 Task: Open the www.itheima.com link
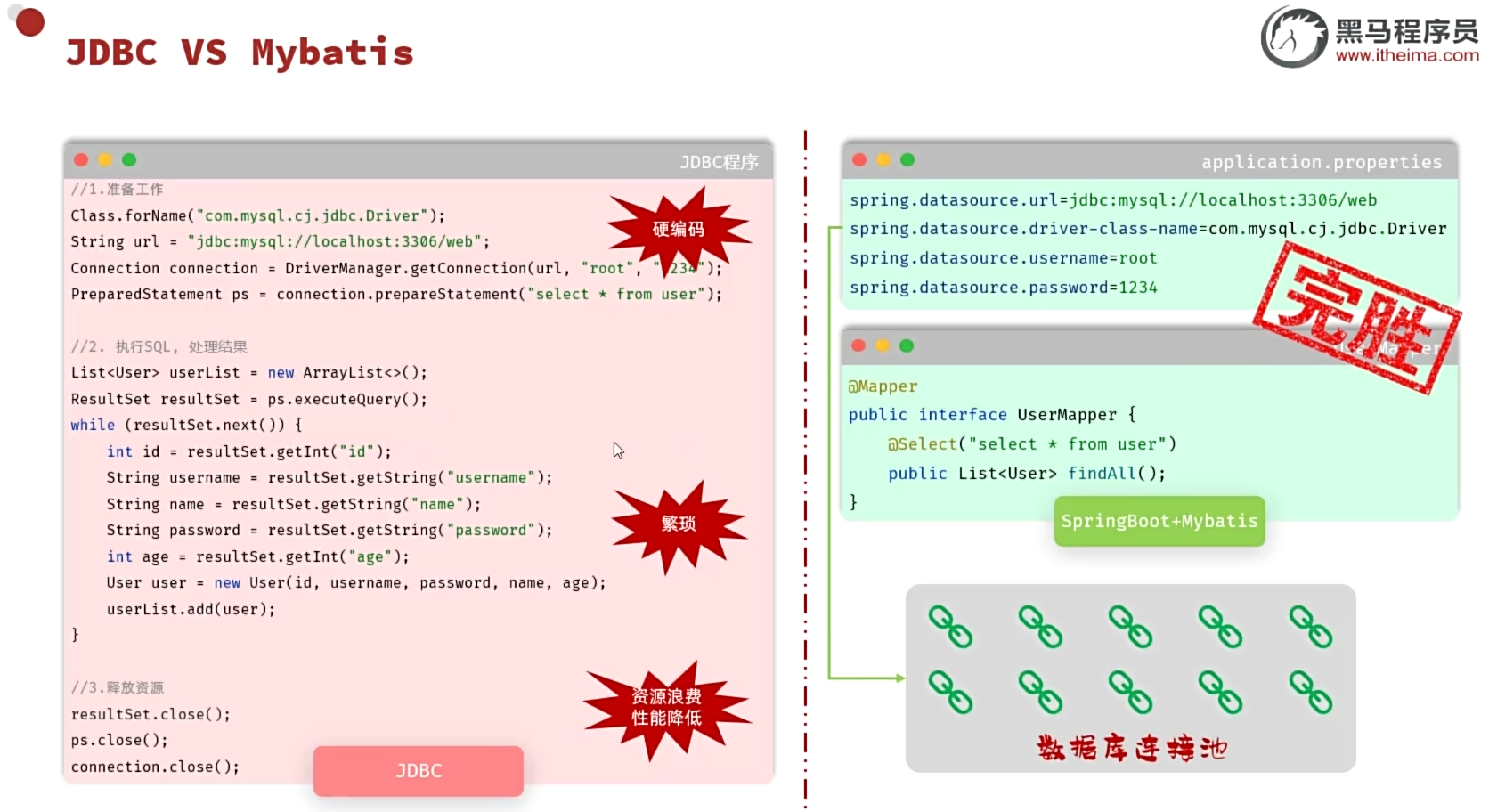(x=1407, y=55)
